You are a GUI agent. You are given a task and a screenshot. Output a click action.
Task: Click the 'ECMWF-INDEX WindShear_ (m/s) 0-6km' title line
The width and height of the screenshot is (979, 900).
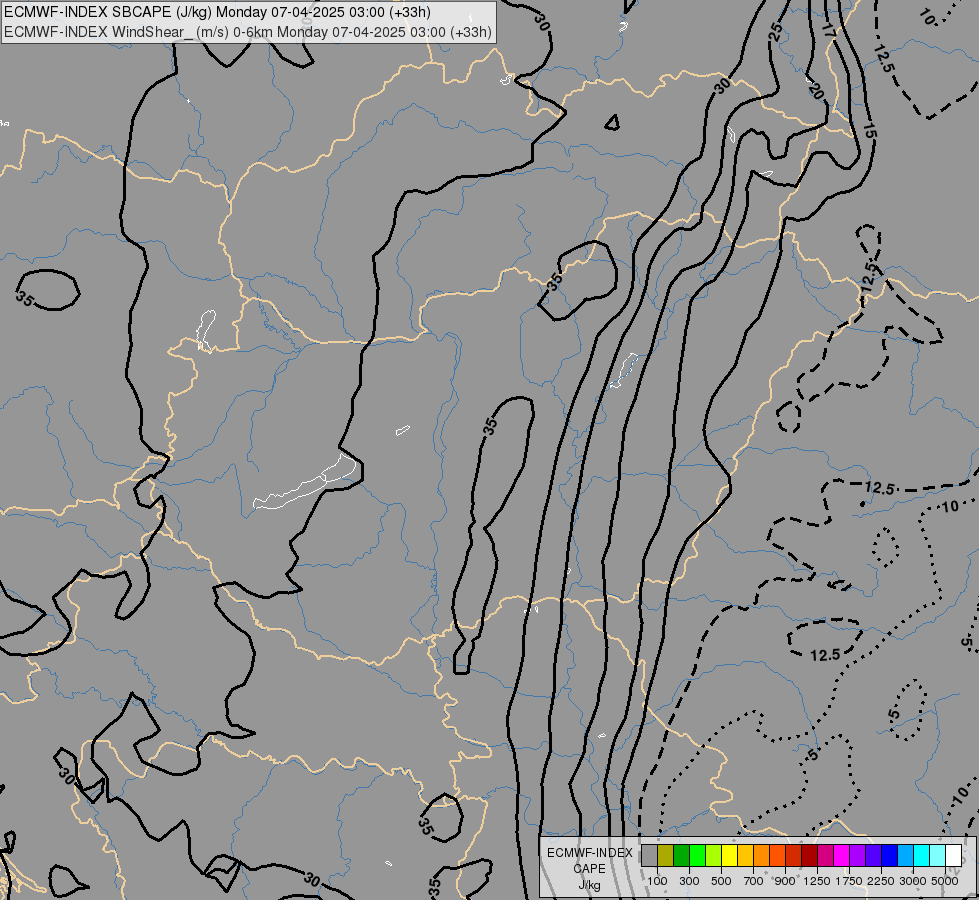click(139, 32)
